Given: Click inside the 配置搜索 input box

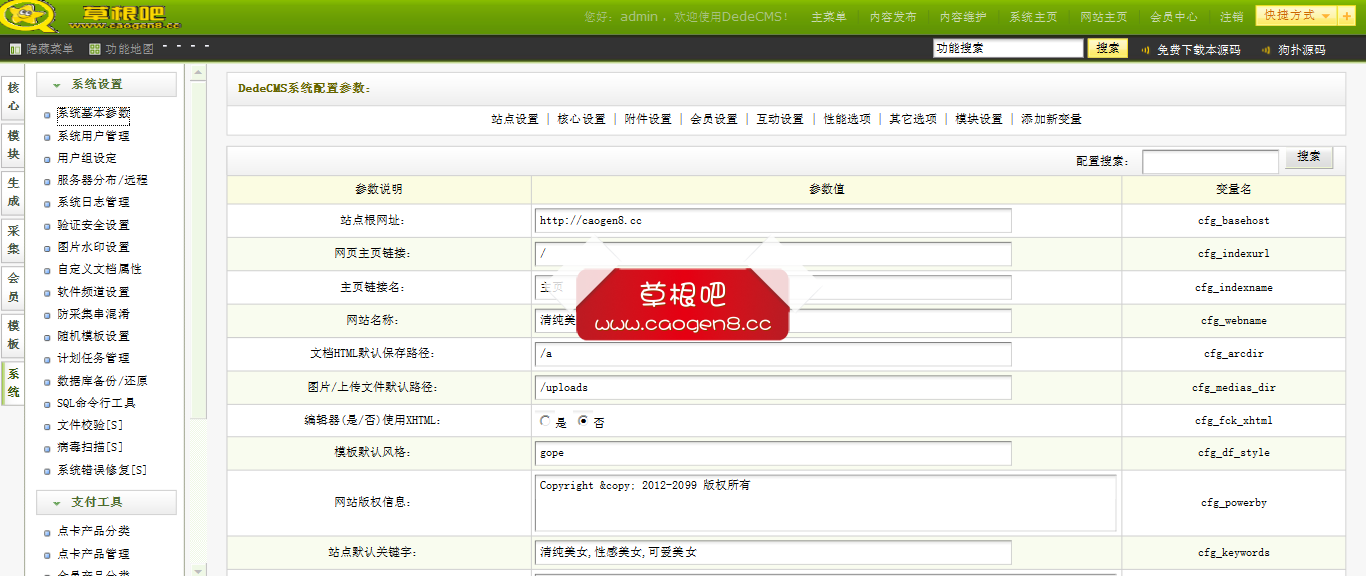Looking at the screenshot, I should tap(1210, 160).
